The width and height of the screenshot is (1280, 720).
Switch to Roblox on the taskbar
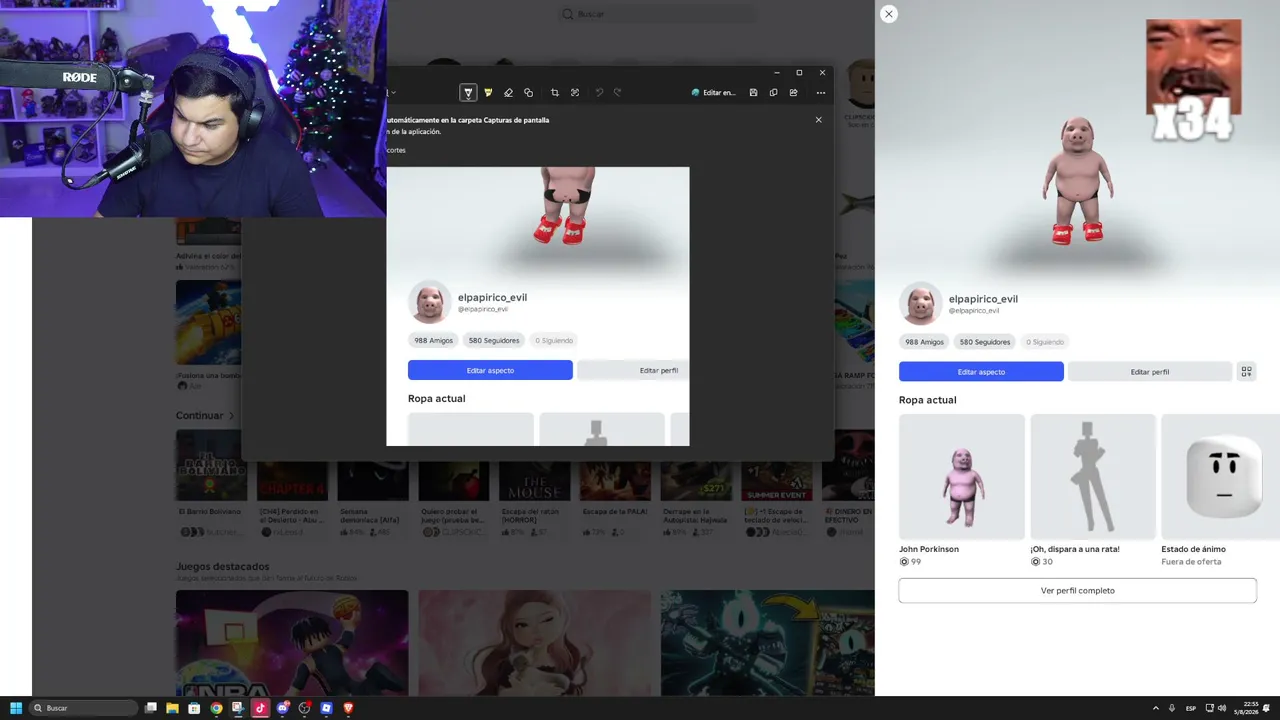(x=326, y=708)
